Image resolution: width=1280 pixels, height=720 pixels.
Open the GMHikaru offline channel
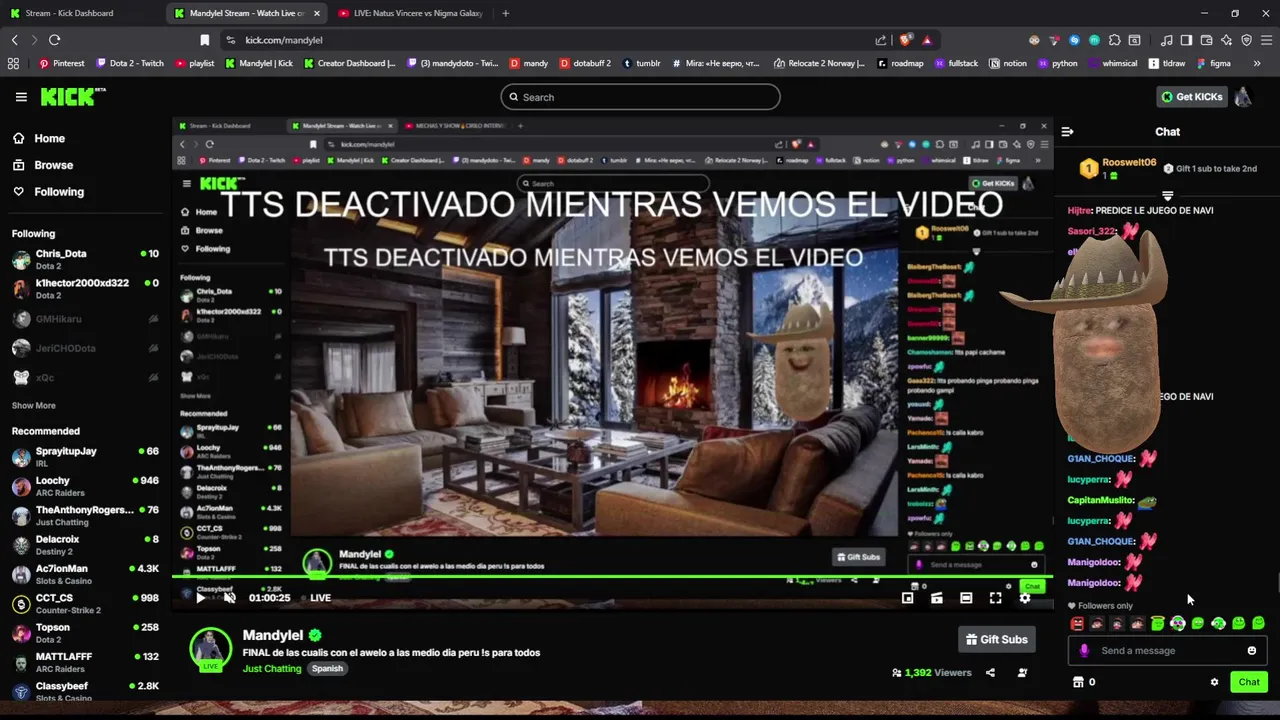85,319
